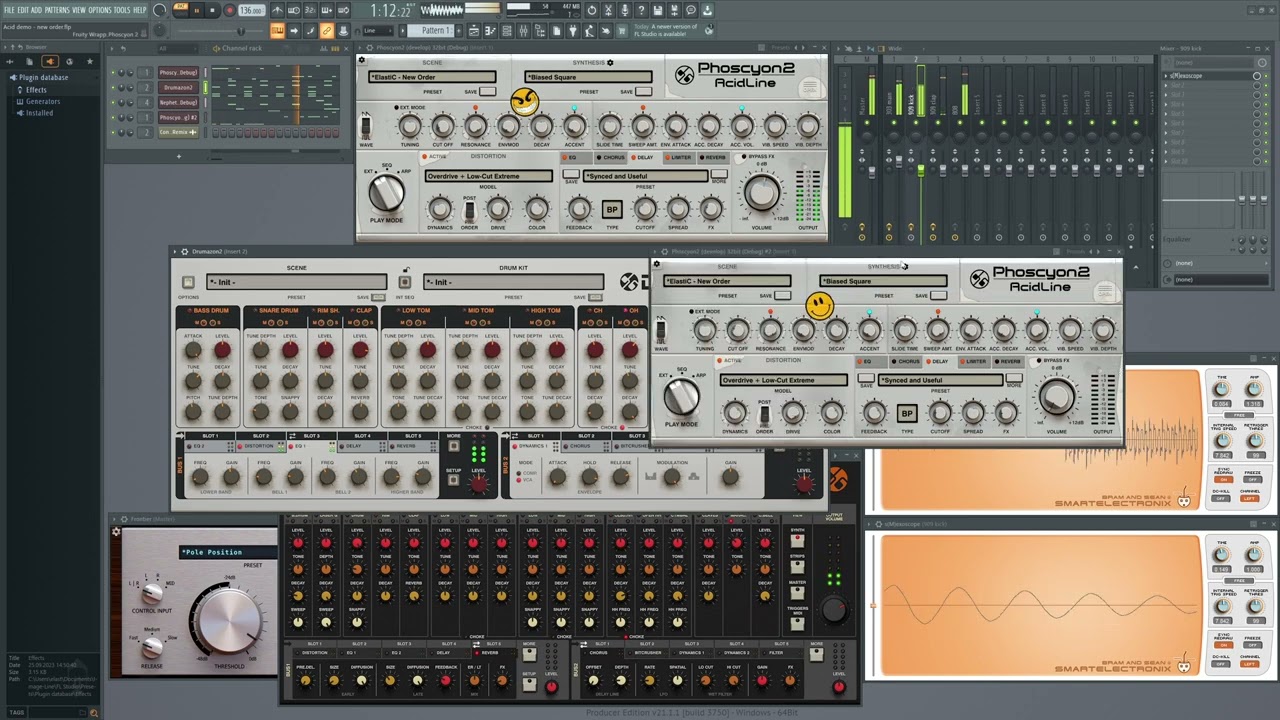This screenshot has height=720, width=1280.
Task: Expand Generators in Plugin database
Action: (42, 101)
